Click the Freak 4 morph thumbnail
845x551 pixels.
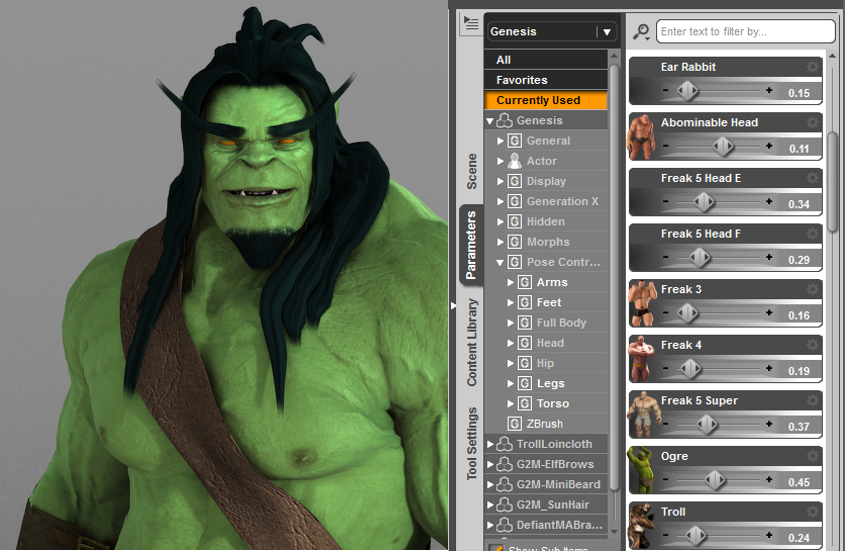click(x=641, y=359)
